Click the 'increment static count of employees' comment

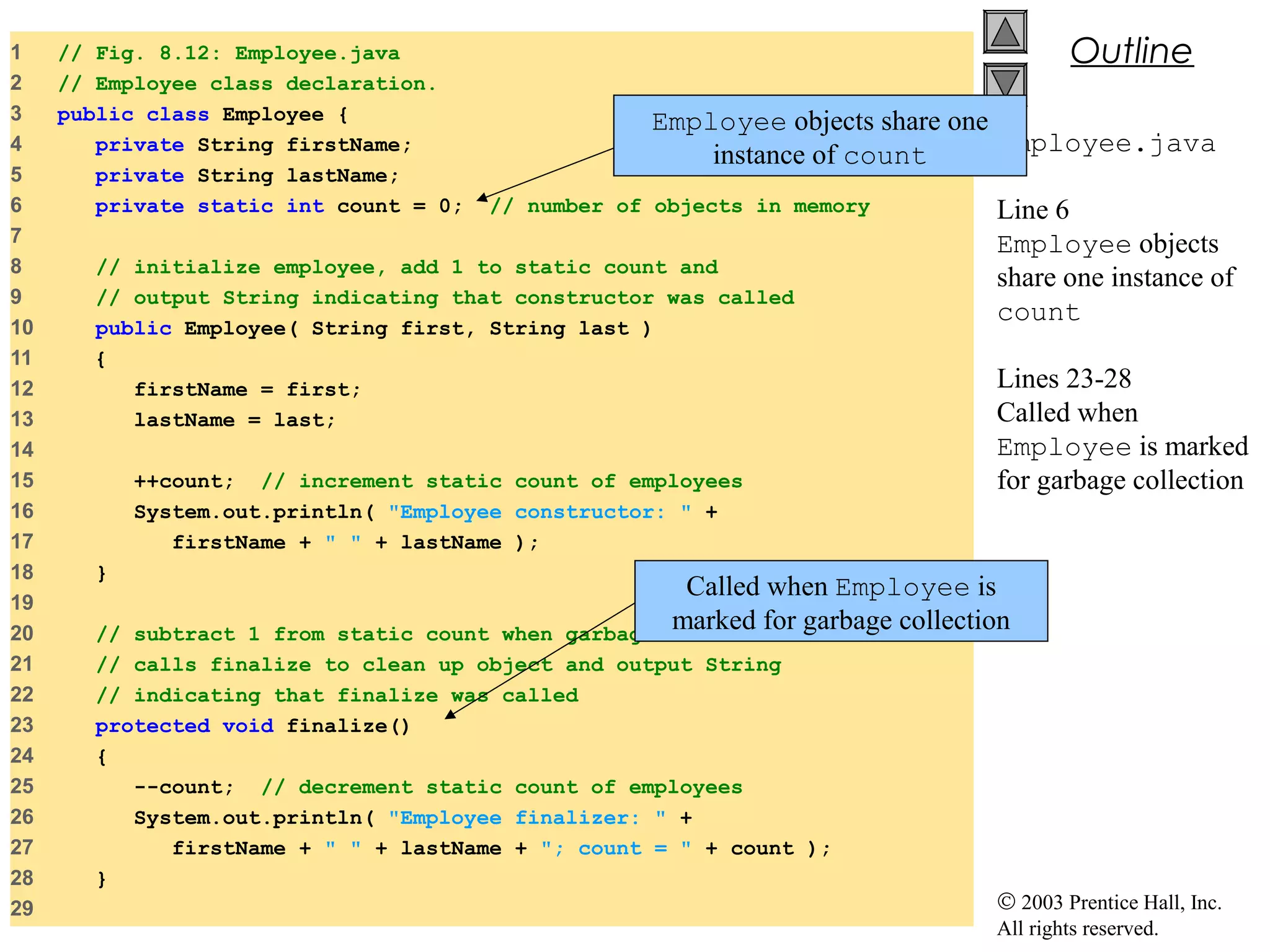pyautogui.click(x=502, y=482)
